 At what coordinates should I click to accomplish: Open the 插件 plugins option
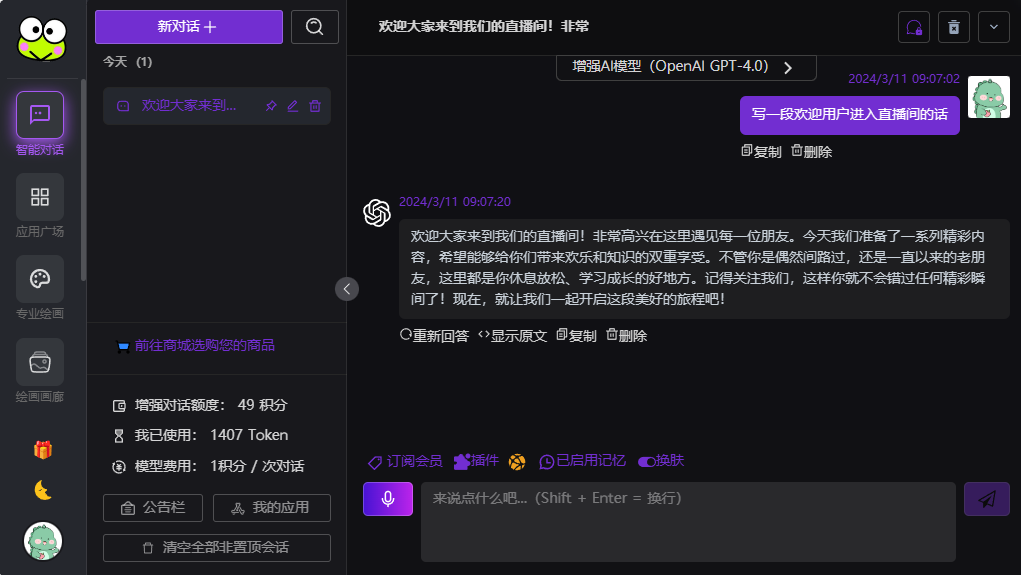pos(476,461)
